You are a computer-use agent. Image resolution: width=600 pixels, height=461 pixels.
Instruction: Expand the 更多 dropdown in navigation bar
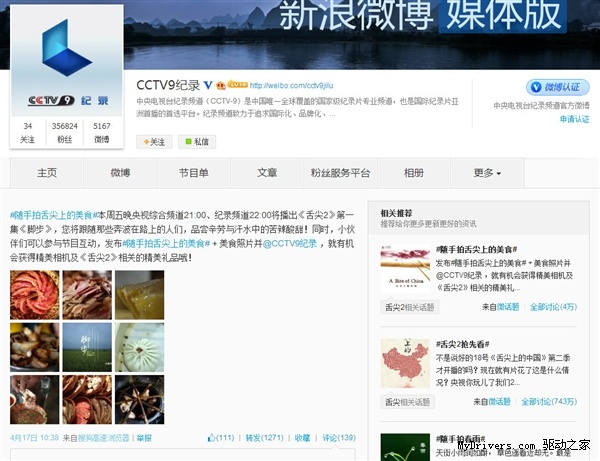tap(487, 173)
